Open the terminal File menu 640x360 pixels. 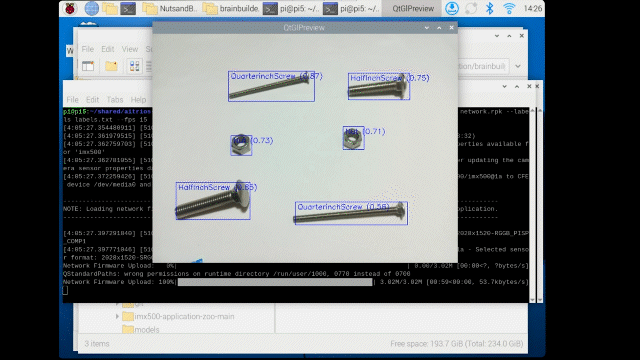pos(72,100)
